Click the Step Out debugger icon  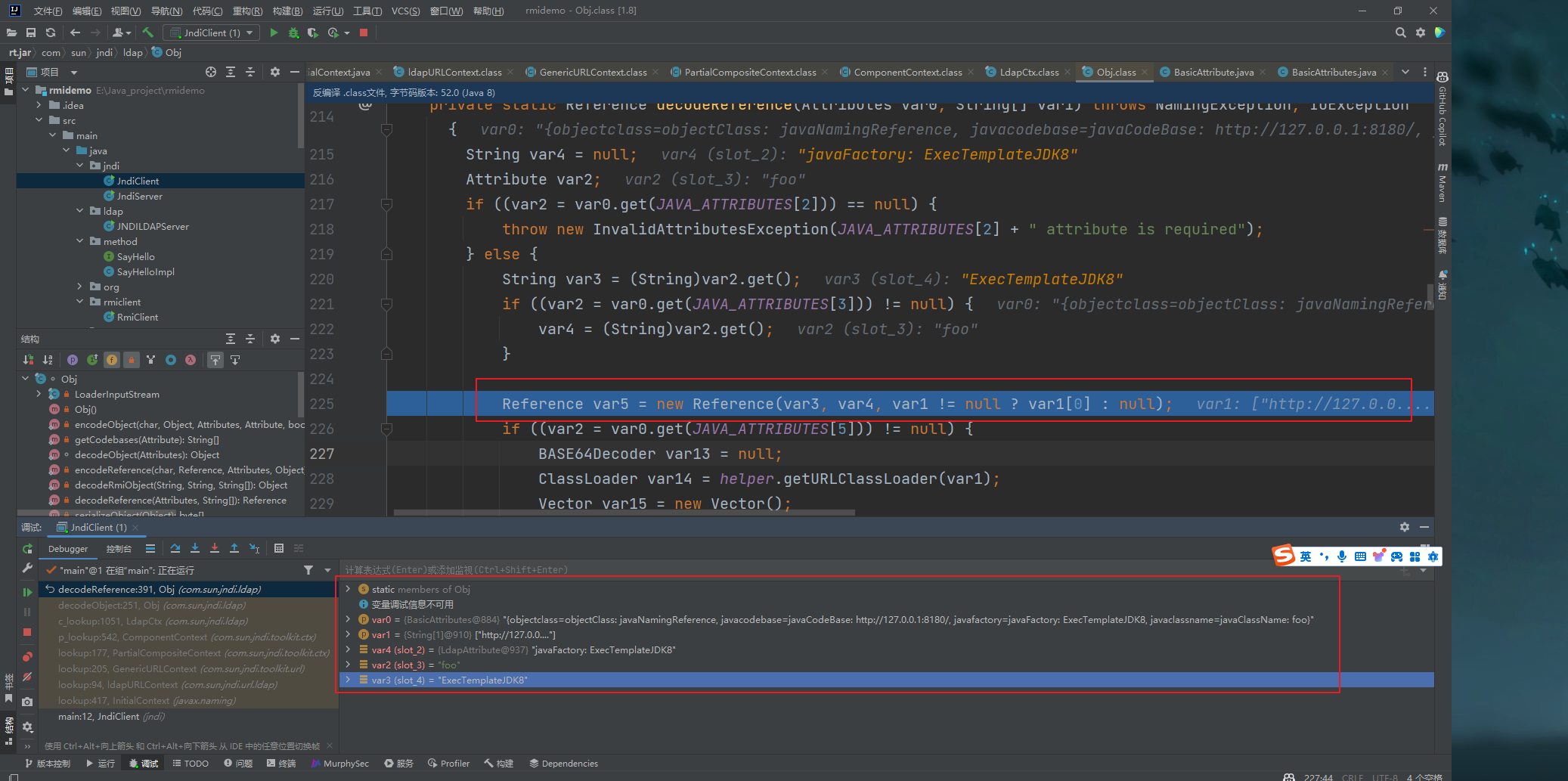pyautogui.click(x=234, y=548)
